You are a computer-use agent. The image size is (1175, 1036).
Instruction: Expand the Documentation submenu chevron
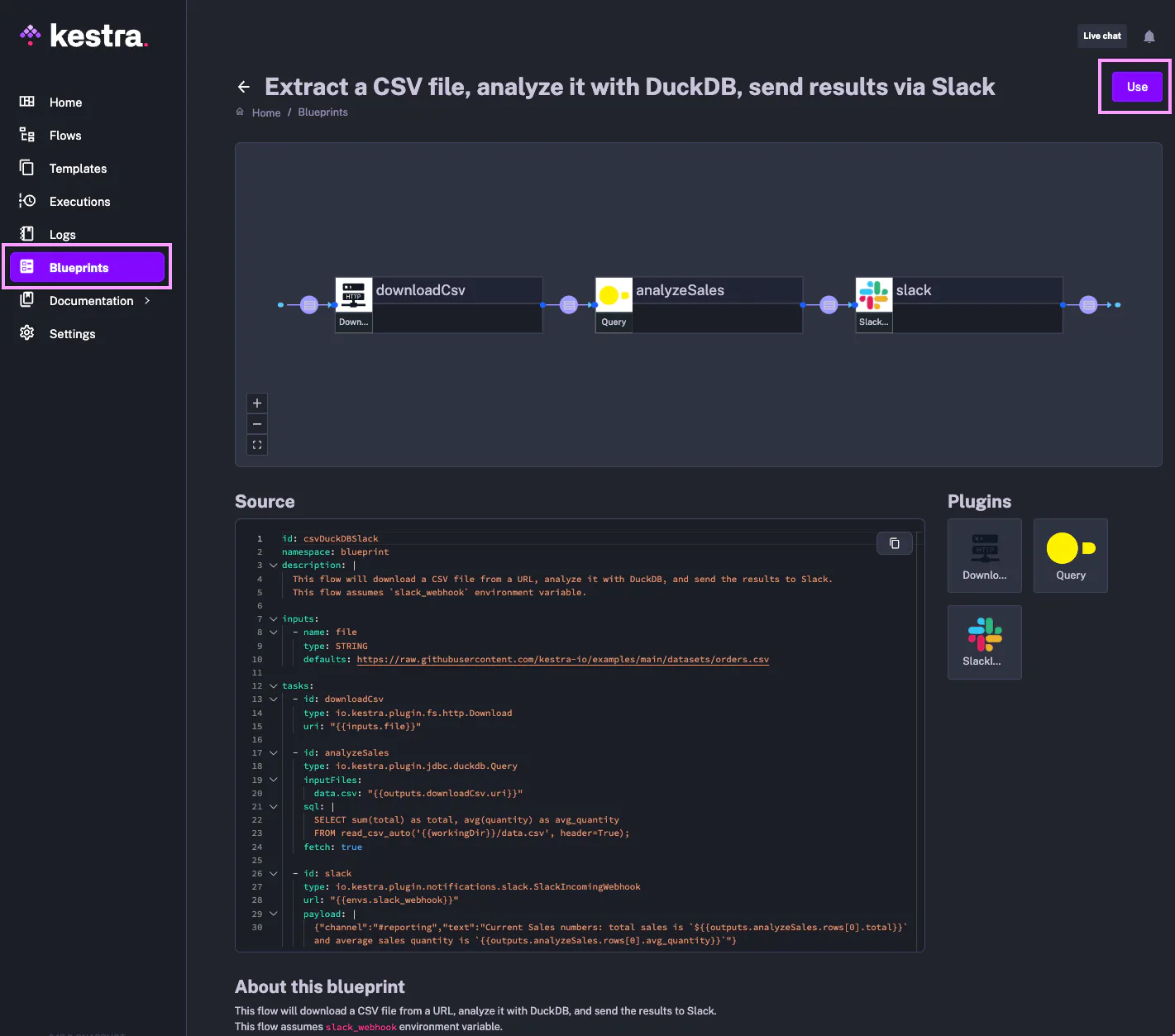coord(147,301)
